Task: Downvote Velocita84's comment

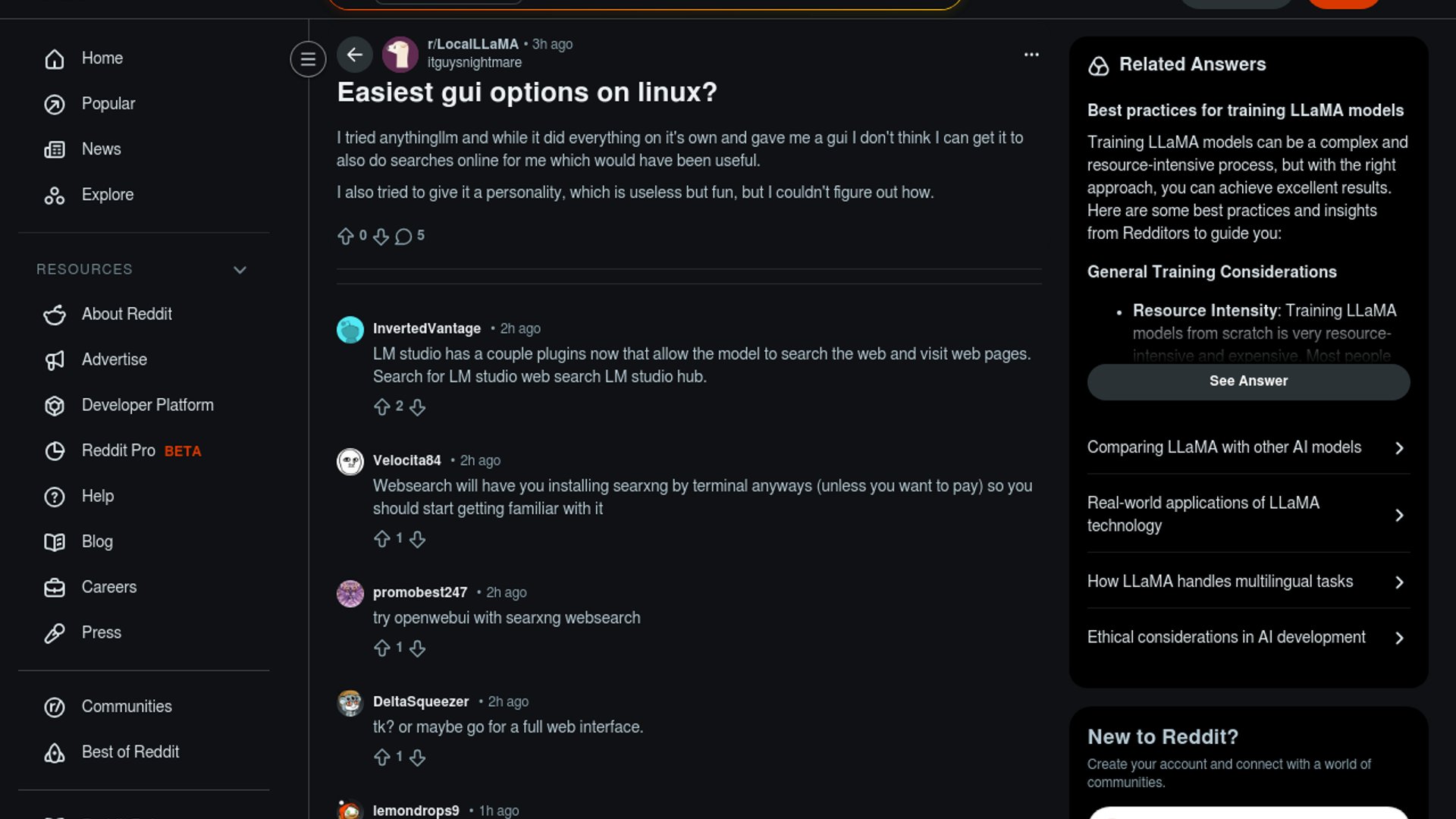Action: coord(417,539)
